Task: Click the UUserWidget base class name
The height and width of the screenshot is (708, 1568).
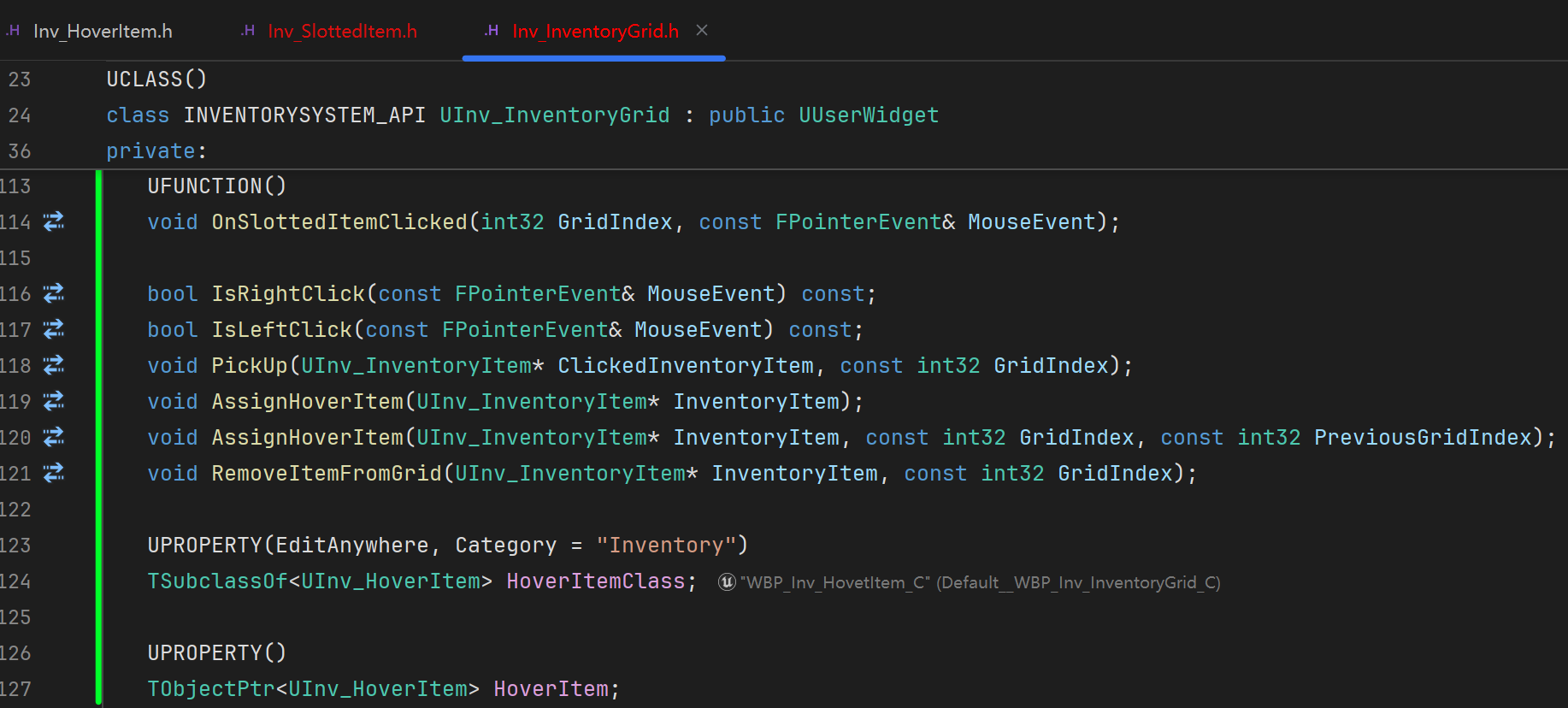Action: (x=869, y=115)
